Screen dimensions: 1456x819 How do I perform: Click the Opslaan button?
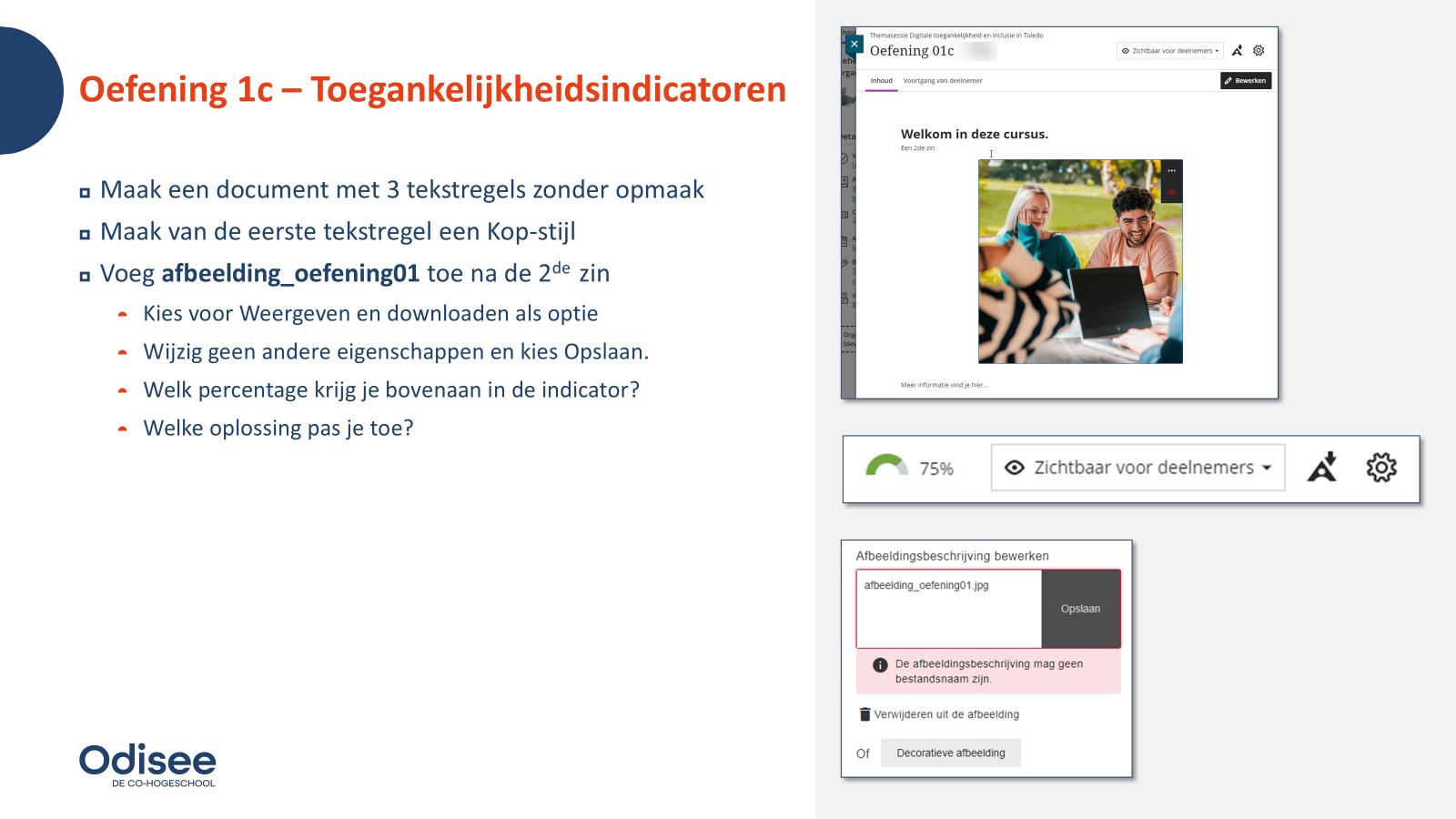(1081, 609)
